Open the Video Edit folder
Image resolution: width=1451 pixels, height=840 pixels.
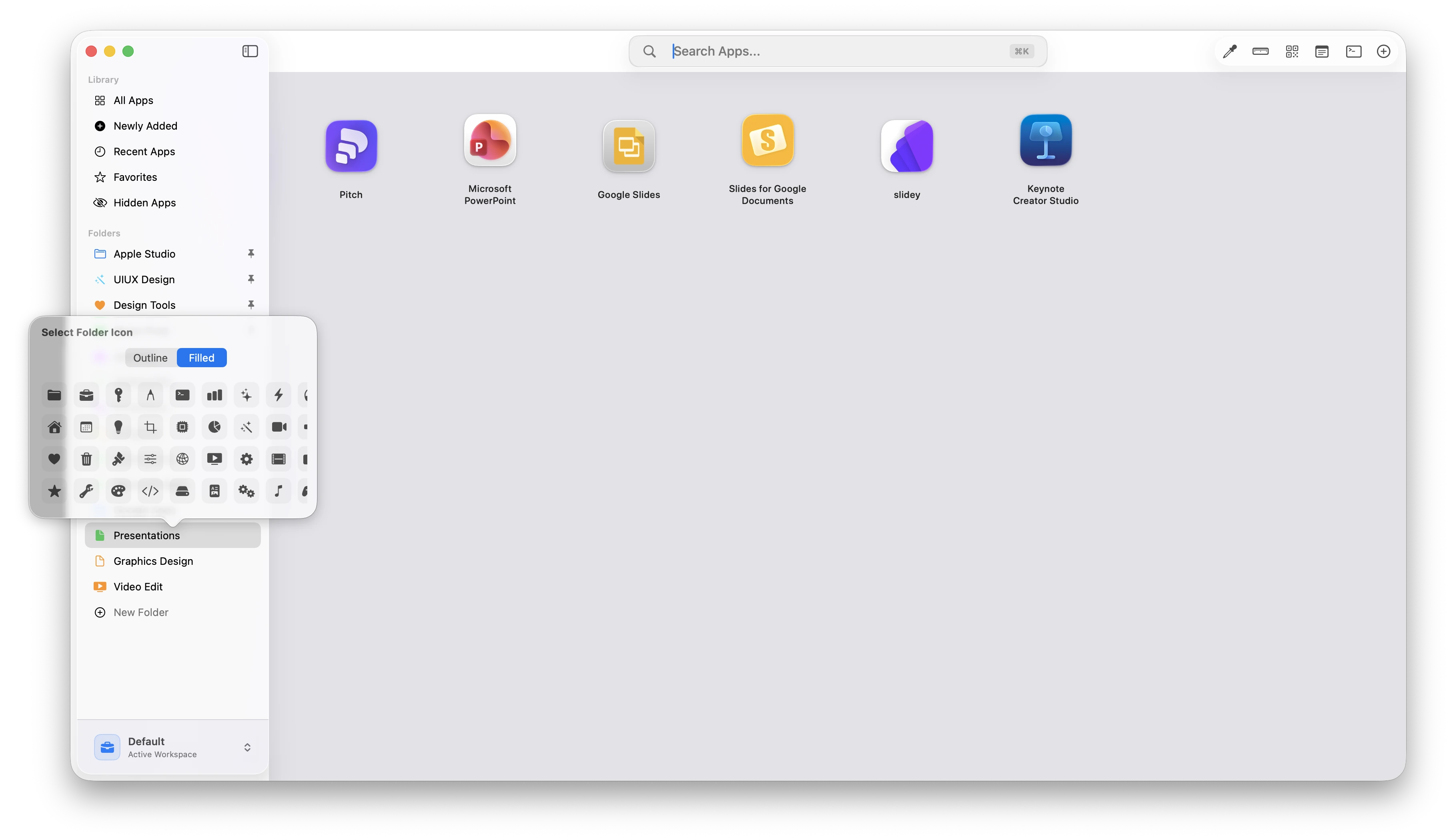173,587
